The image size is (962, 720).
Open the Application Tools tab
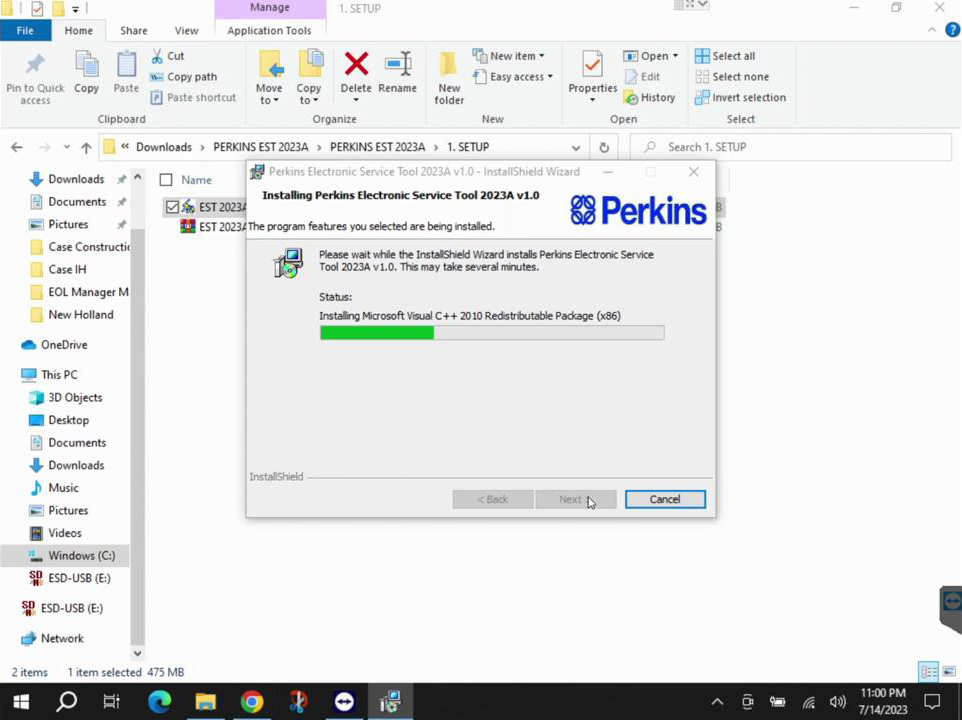(x=269, y=31)
